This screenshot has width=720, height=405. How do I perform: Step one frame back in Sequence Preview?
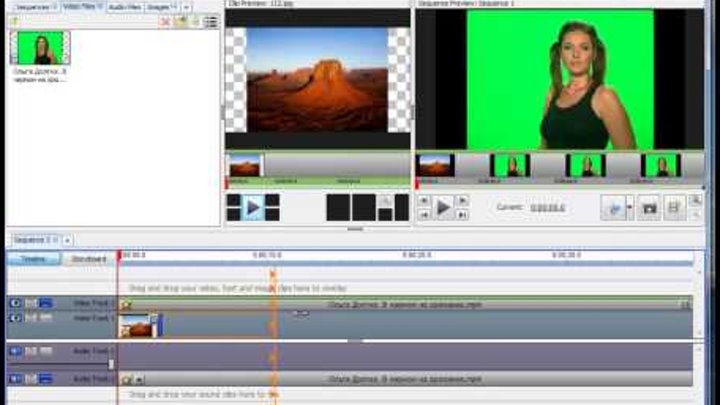point(424,201)
